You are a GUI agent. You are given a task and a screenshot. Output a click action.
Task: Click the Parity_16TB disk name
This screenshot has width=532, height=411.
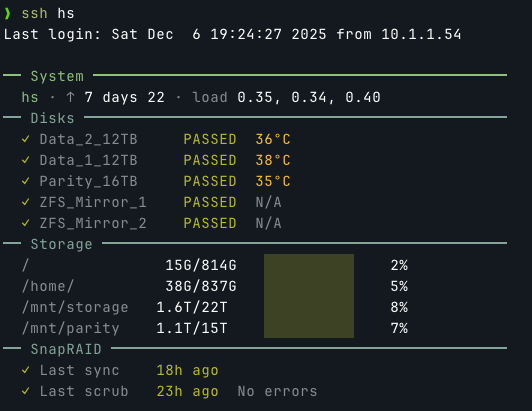[89, 182]
